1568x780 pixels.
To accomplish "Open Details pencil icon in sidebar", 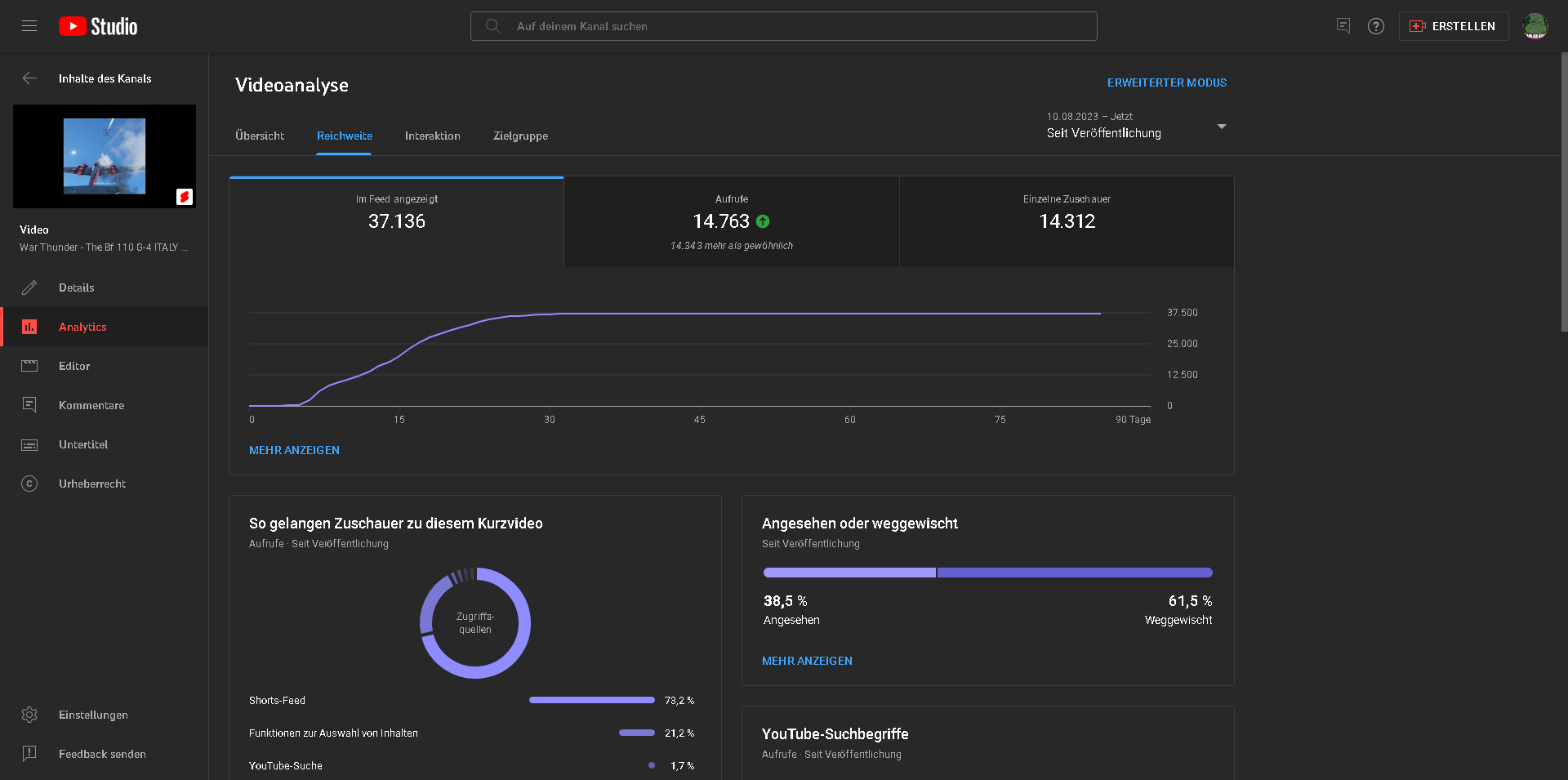I will click(x=29, y=287).
